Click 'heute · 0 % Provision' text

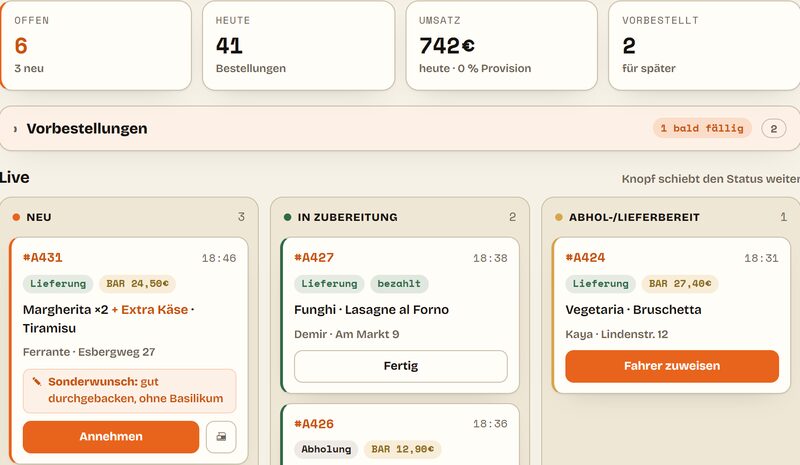click(x=475, y=68)
